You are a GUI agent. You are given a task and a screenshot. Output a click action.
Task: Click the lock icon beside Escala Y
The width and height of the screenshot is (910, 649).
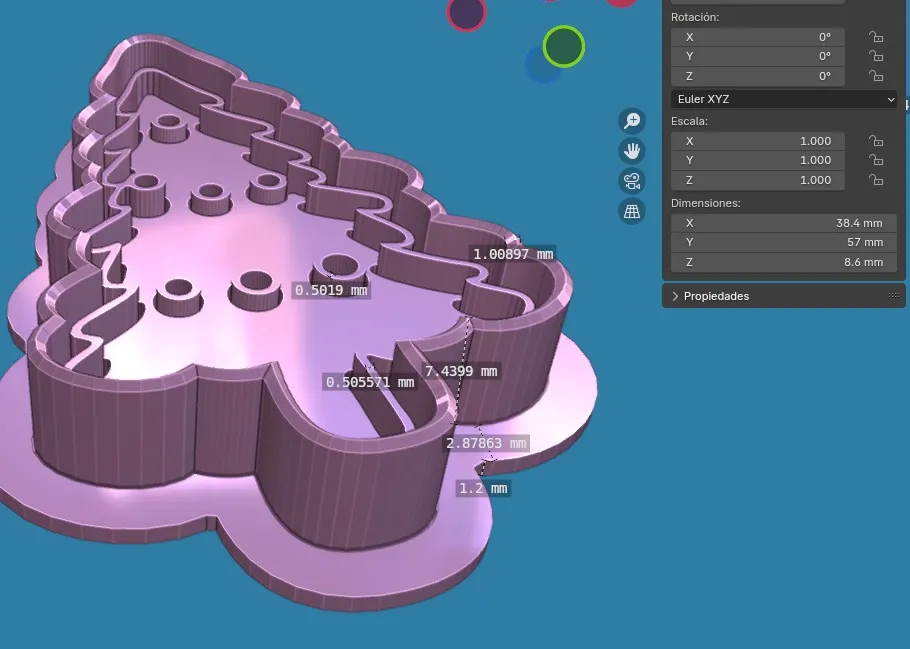(x=875, y=160)
